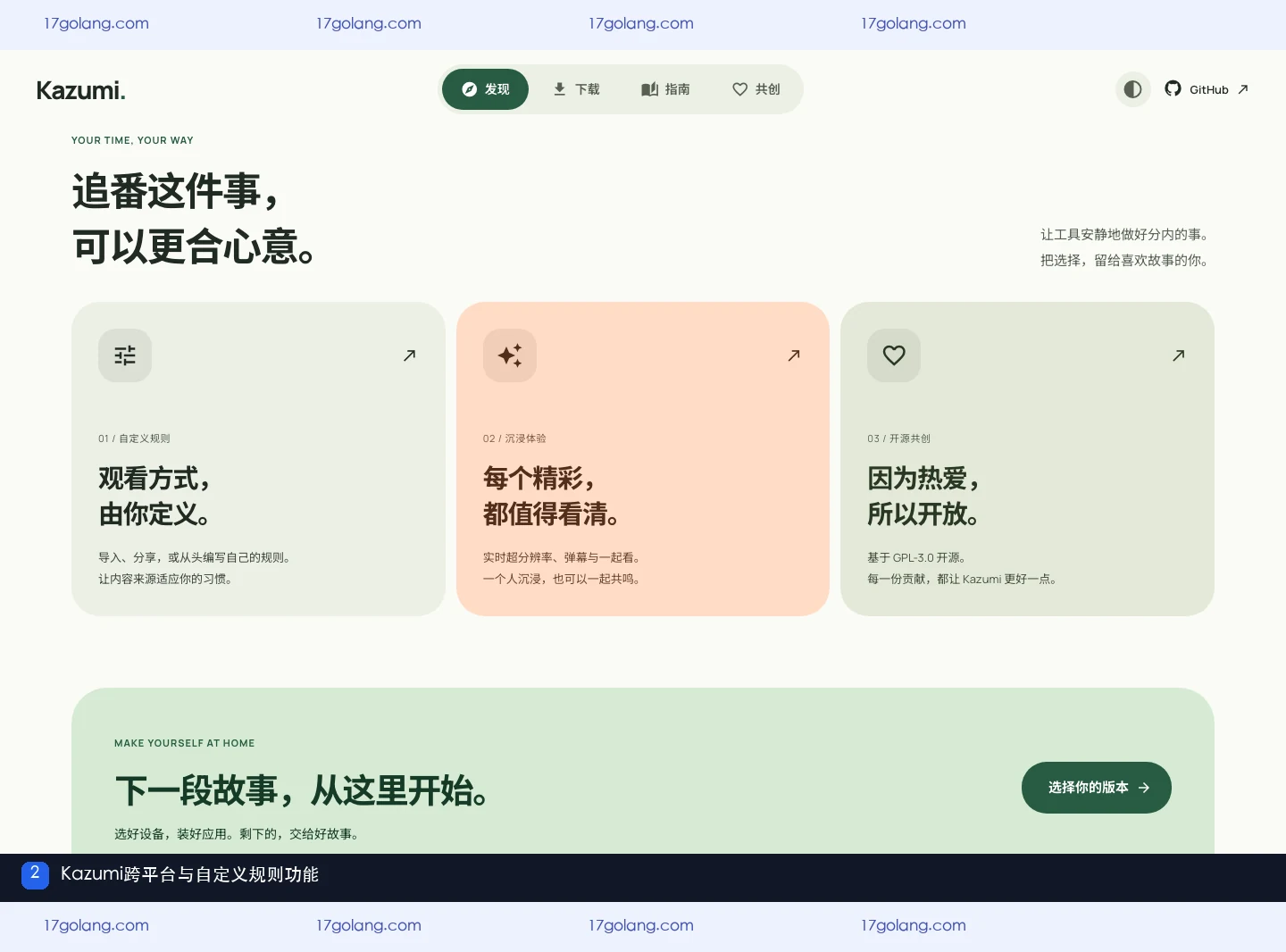1286x952 pixels.
Task: Click the 02 / 沉浸体验 label
Action: [514, 438]
